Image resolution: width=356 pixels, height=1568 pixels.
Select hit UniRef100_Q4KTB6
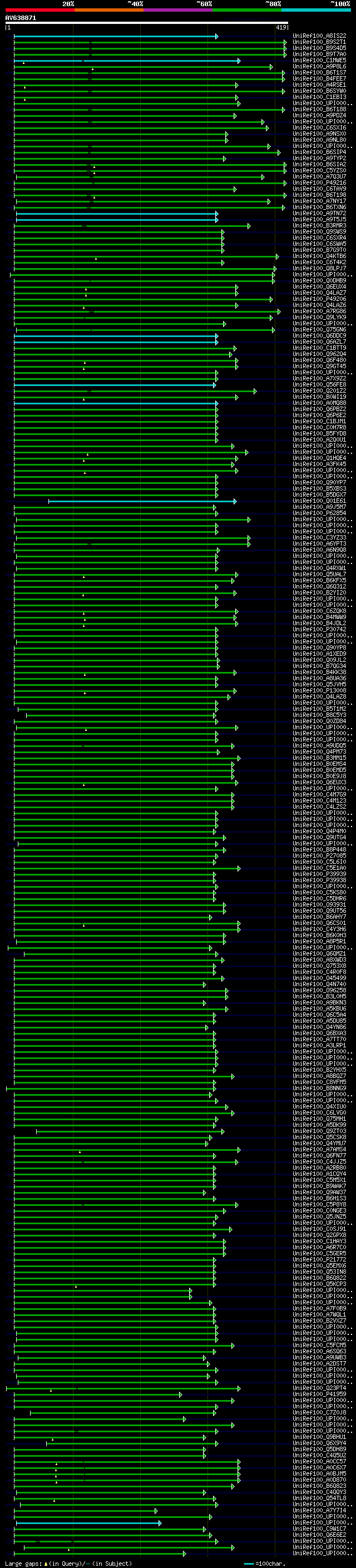tap(319, 256)
